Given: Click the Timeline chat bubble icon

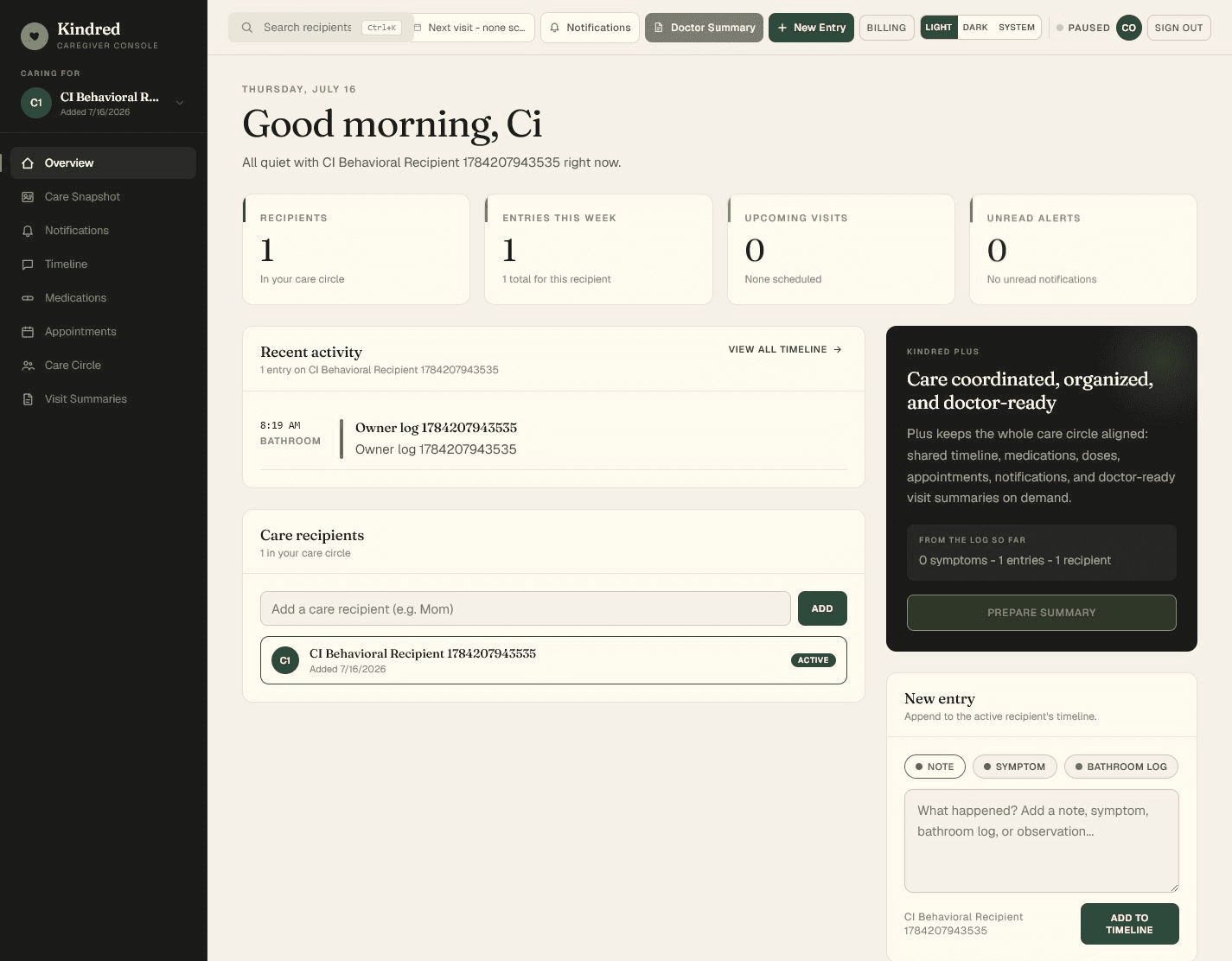Looking at the screenshot, I should pos(28,264).
